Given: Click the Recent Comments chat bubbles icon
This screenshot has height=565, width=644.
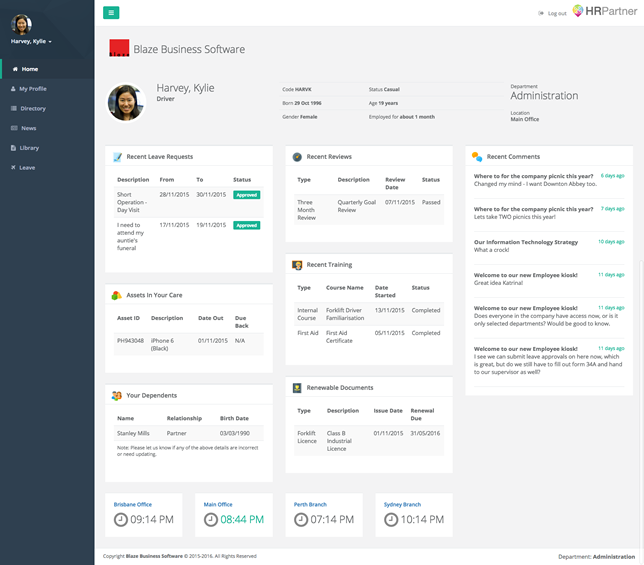Looking at the screenshot, I should pyautogui.click(x=477, y=156).
